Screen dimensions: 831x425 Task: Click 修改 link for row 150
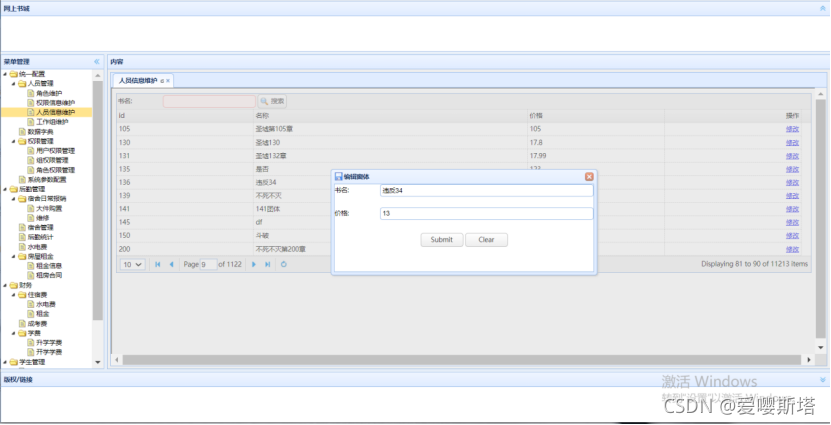tap(792, 236)
